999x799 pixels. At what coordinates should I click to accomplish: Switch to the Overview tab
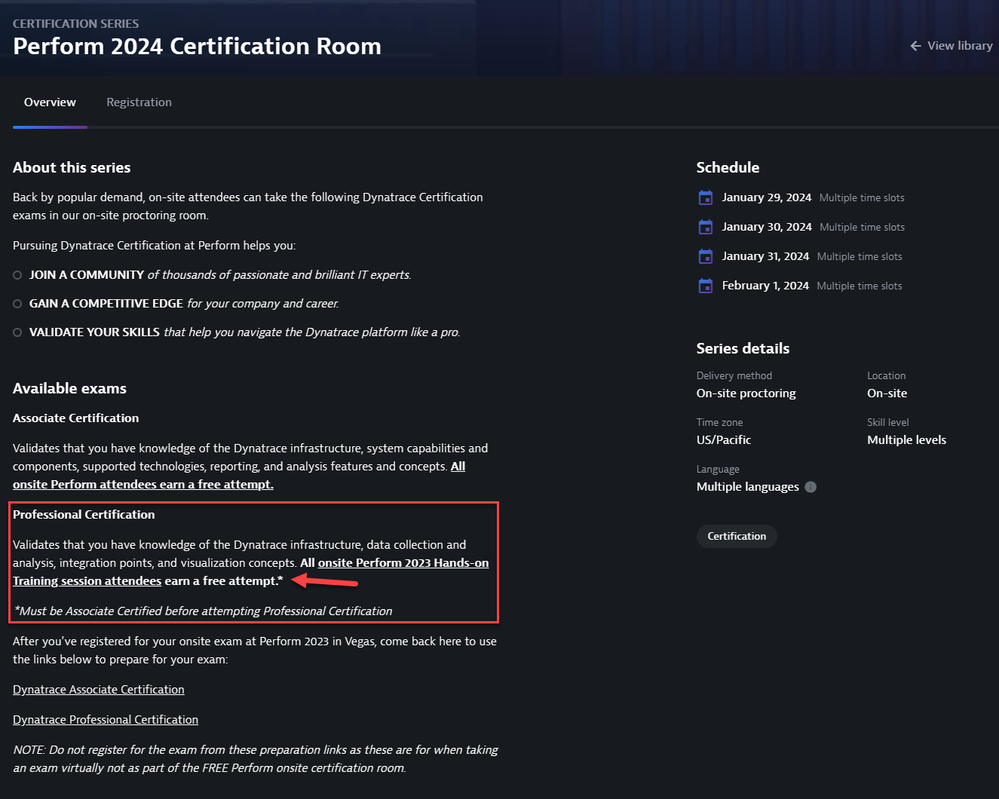click(x=50, y=102)
